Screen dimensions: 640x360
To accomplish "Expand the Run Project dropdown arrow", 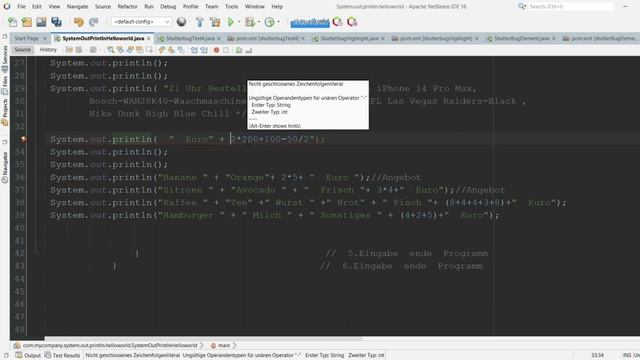I will tap(239, 22).
